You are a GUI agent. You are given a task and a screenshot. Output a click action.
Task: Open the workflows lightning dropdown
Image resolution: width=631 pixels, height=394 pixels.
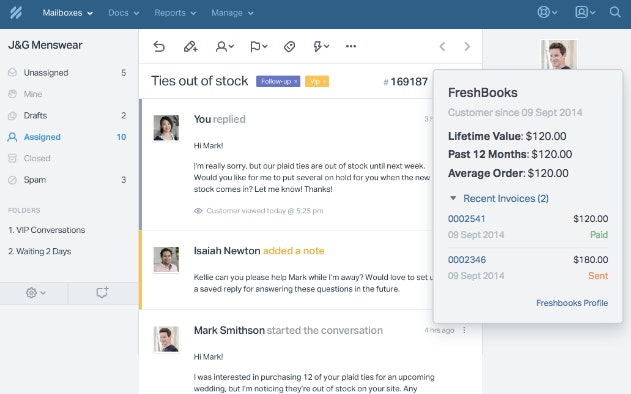point(321,47)
